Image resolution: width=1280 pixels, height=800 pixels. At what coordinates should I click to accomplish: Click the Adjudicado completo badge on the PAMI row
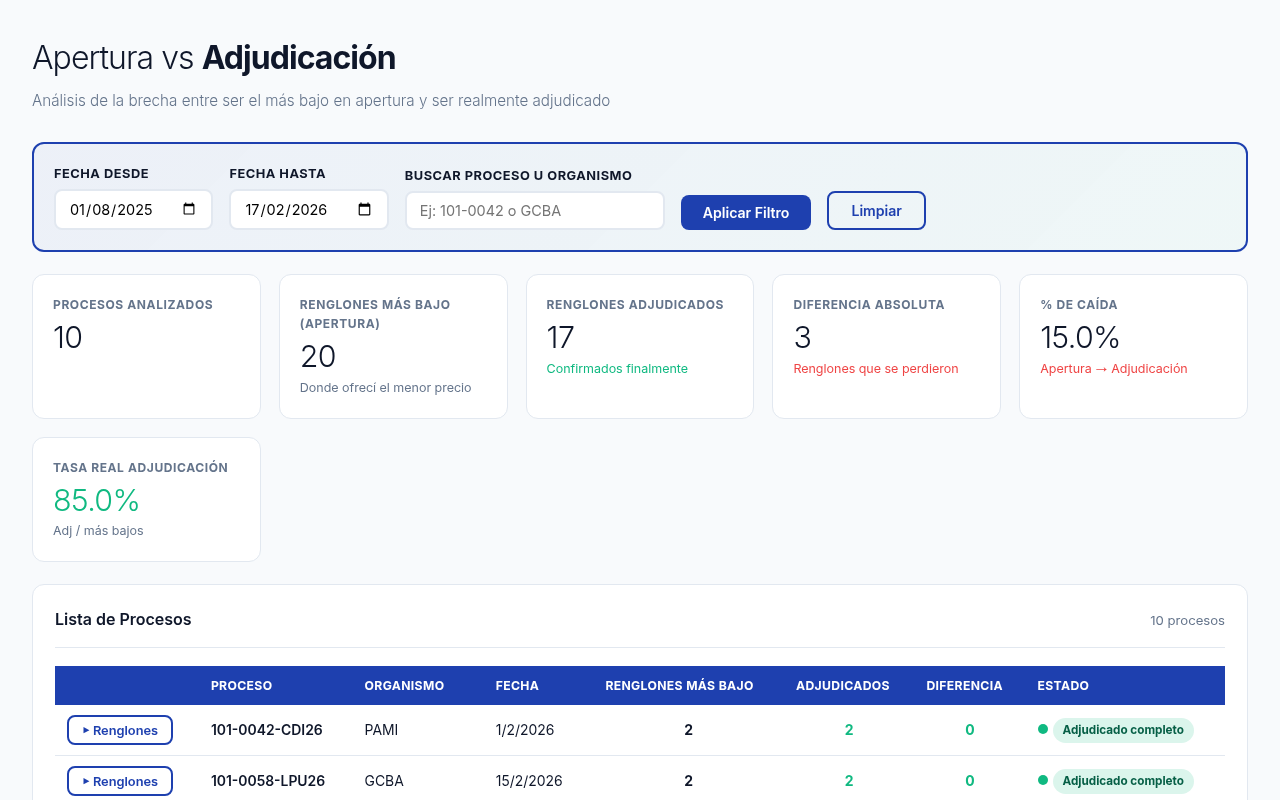1123,730
